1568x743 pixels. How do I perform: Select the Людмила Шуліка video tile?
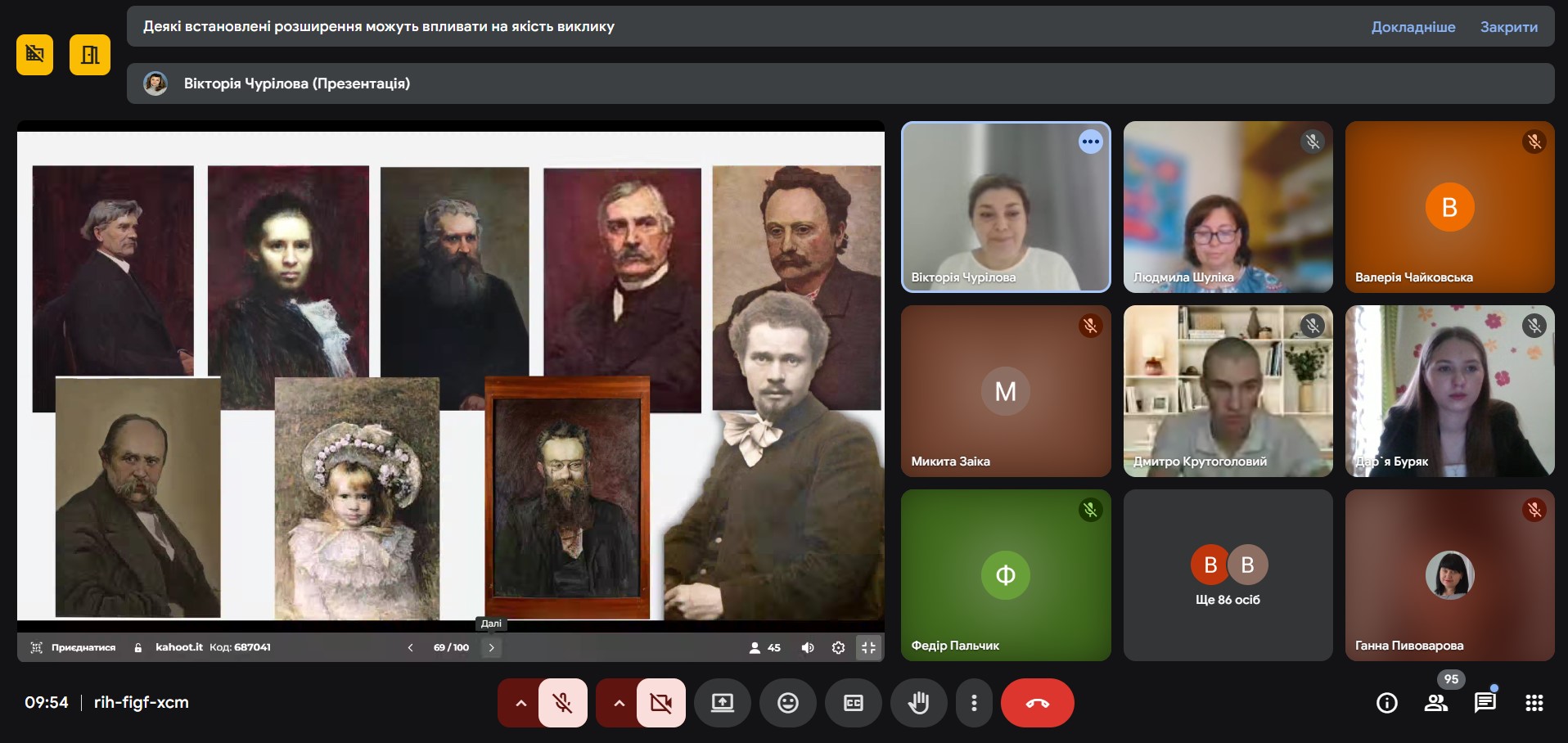1228,207
